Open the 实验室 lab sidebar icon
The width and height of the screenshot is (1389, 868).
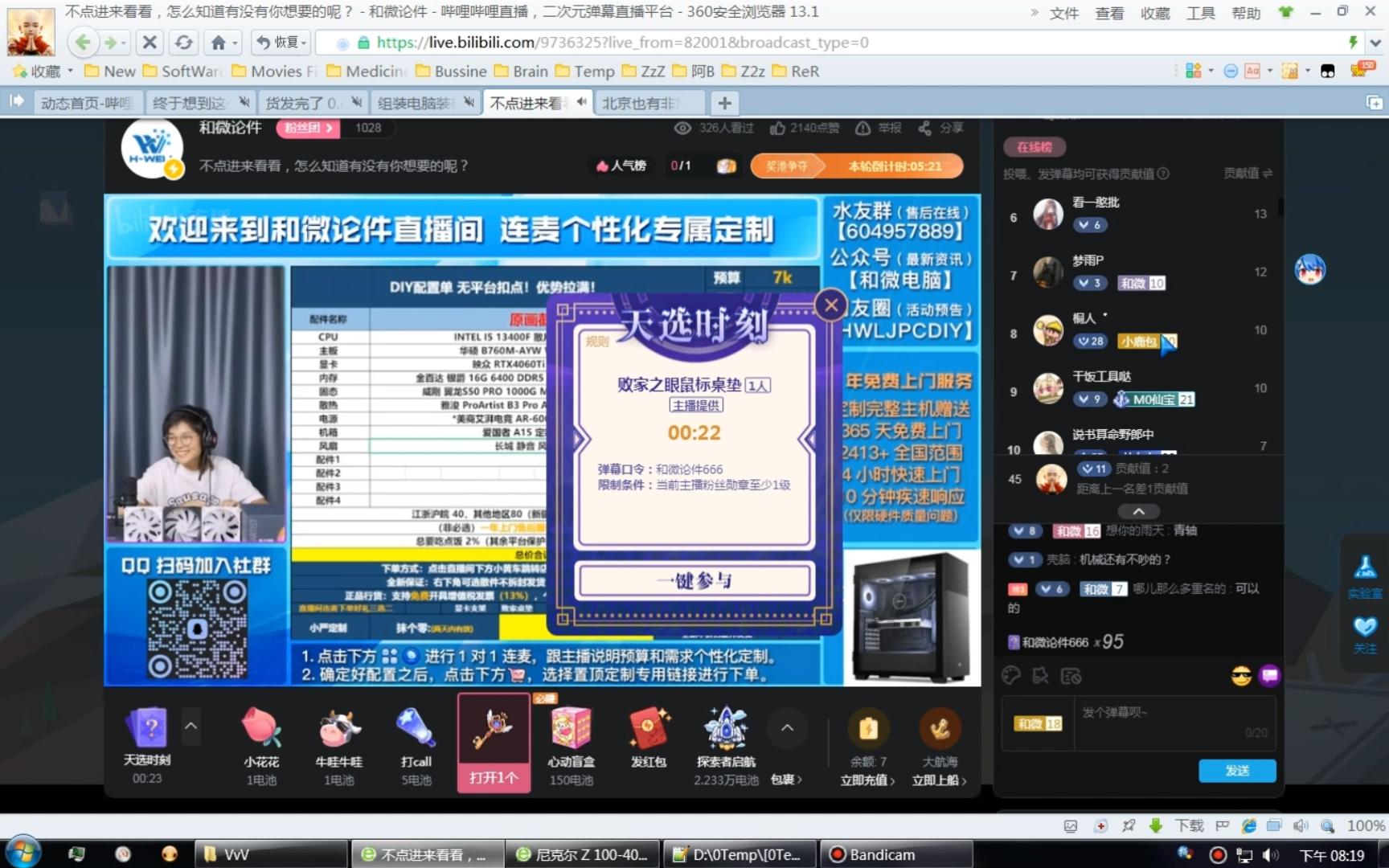(1365, 575)
